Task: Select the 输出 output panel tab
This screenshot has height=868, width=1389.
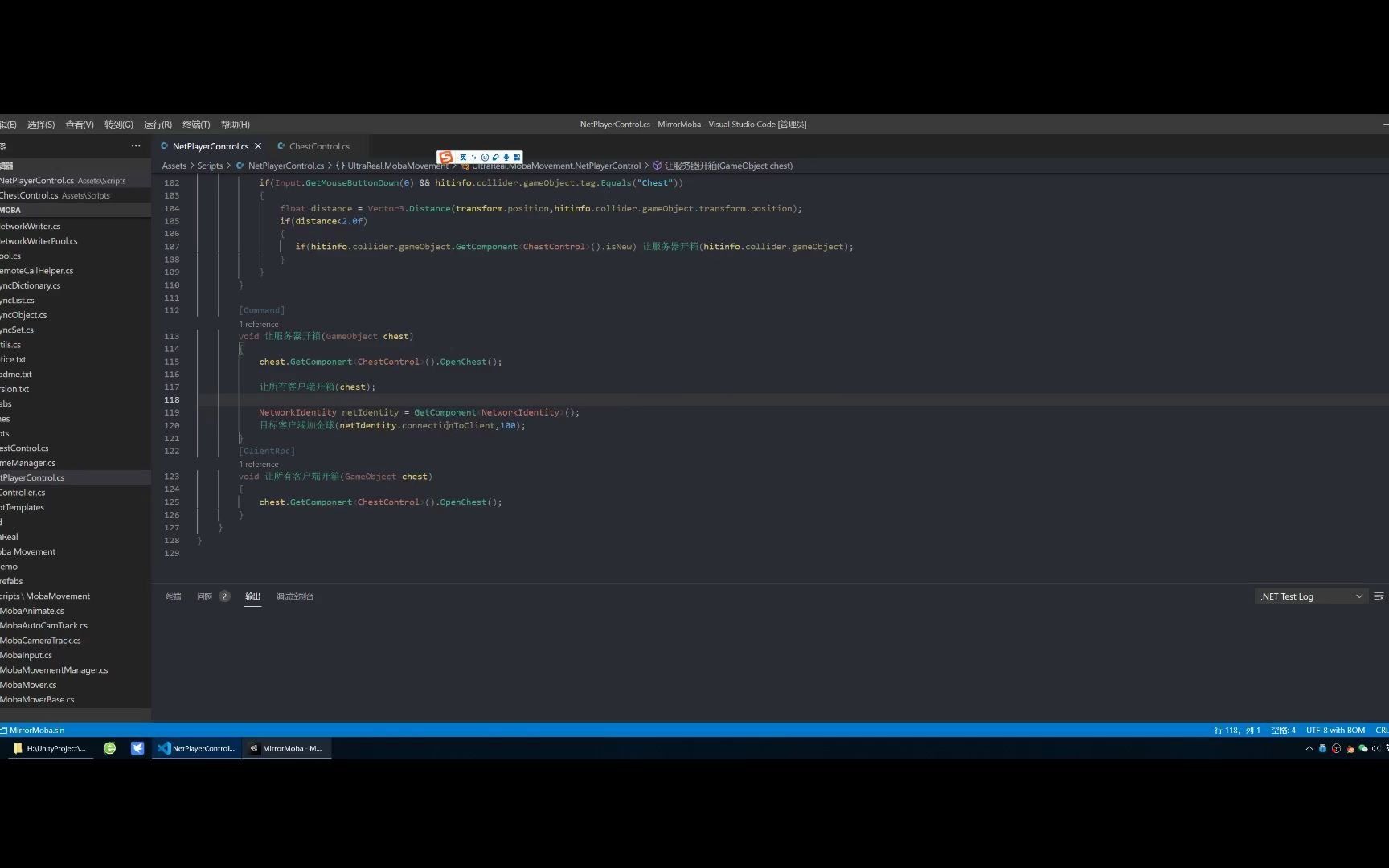Action: pyautogui.click(x=252, y=596)
